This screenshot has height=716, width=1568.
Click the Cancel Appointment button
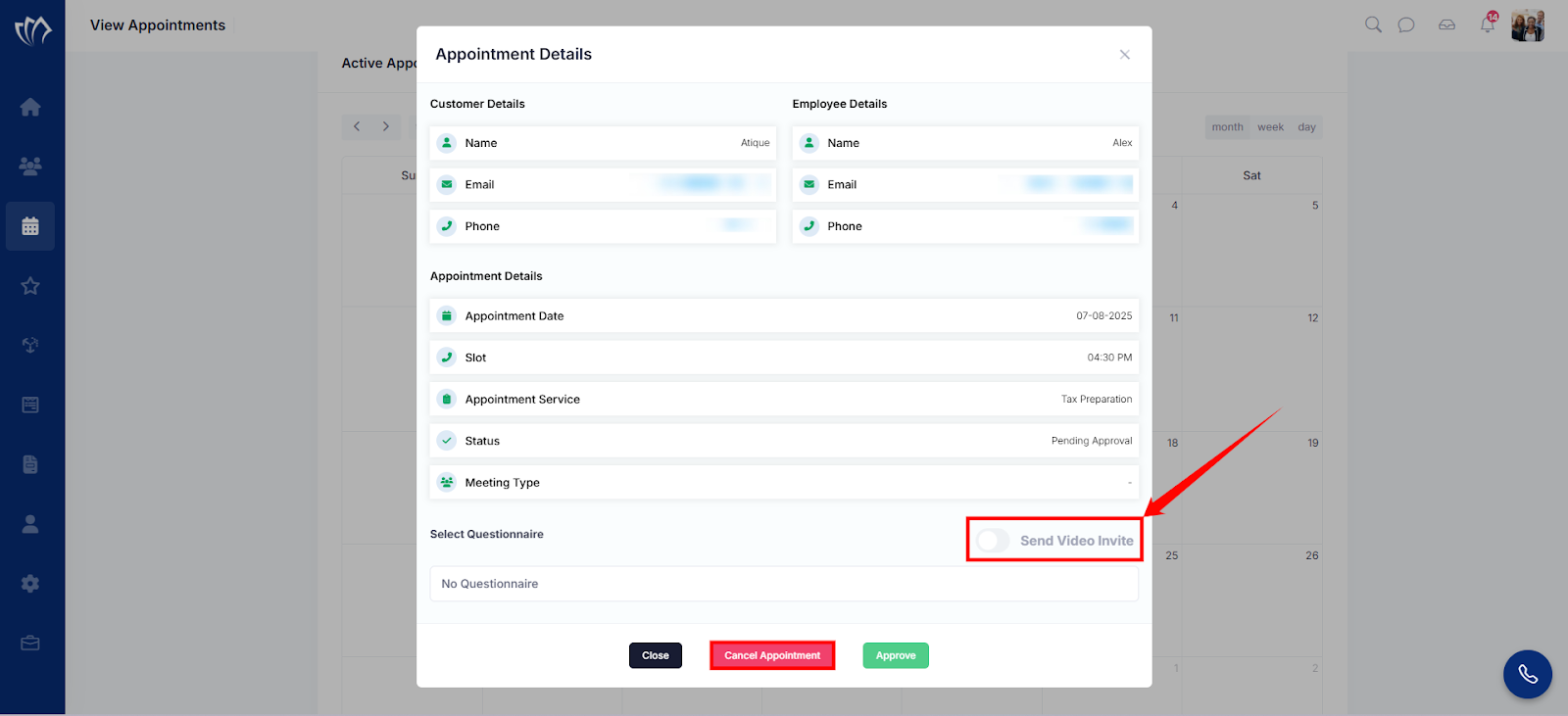click(772, 655)
